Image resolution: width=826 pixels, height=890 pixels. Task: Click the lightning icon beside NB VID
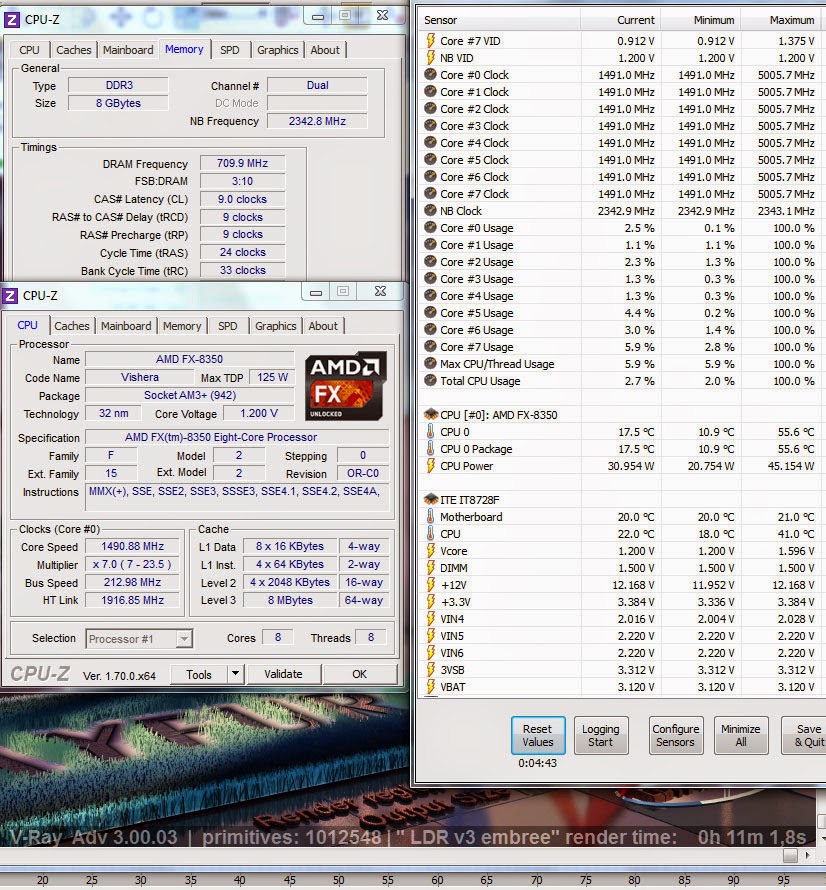430,58
